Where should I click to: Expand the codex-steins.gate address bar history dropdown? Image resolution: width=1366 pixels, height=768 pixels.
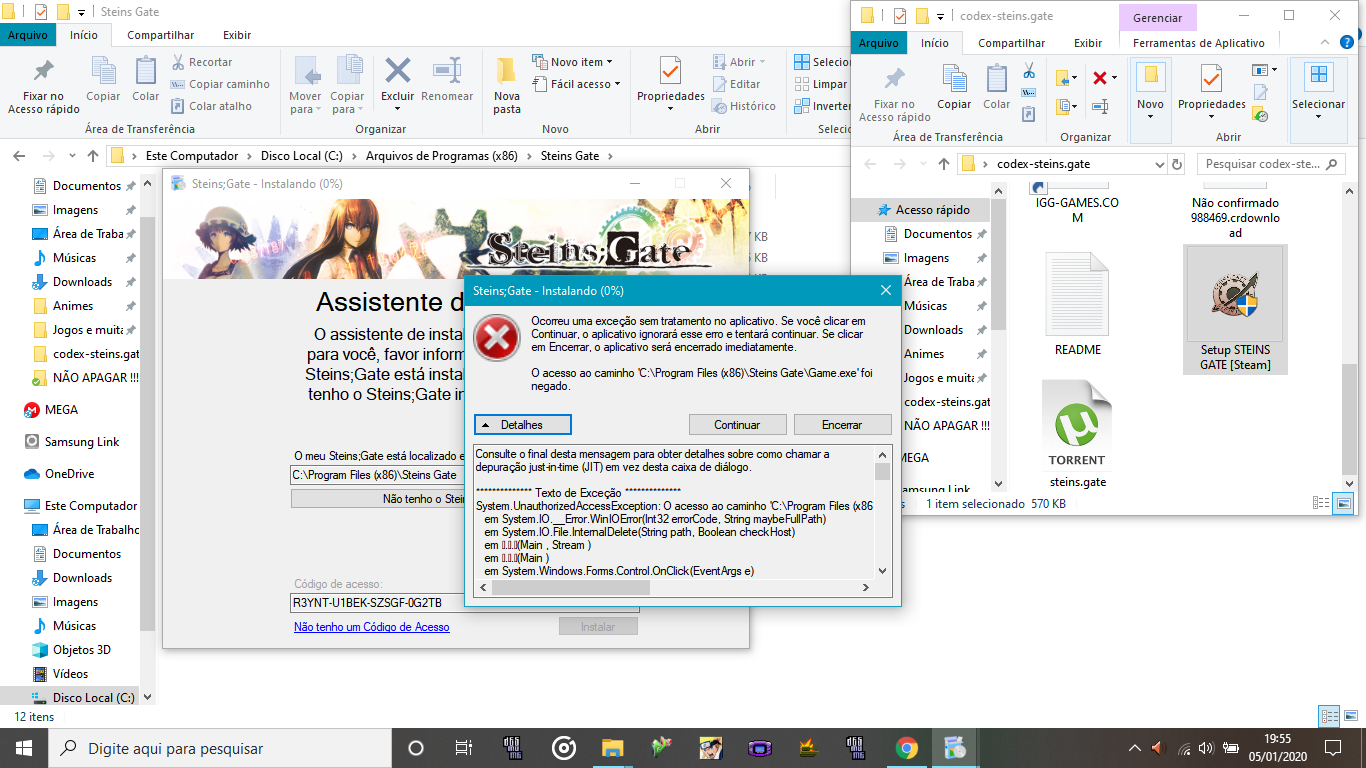[x=1159, y=164]
